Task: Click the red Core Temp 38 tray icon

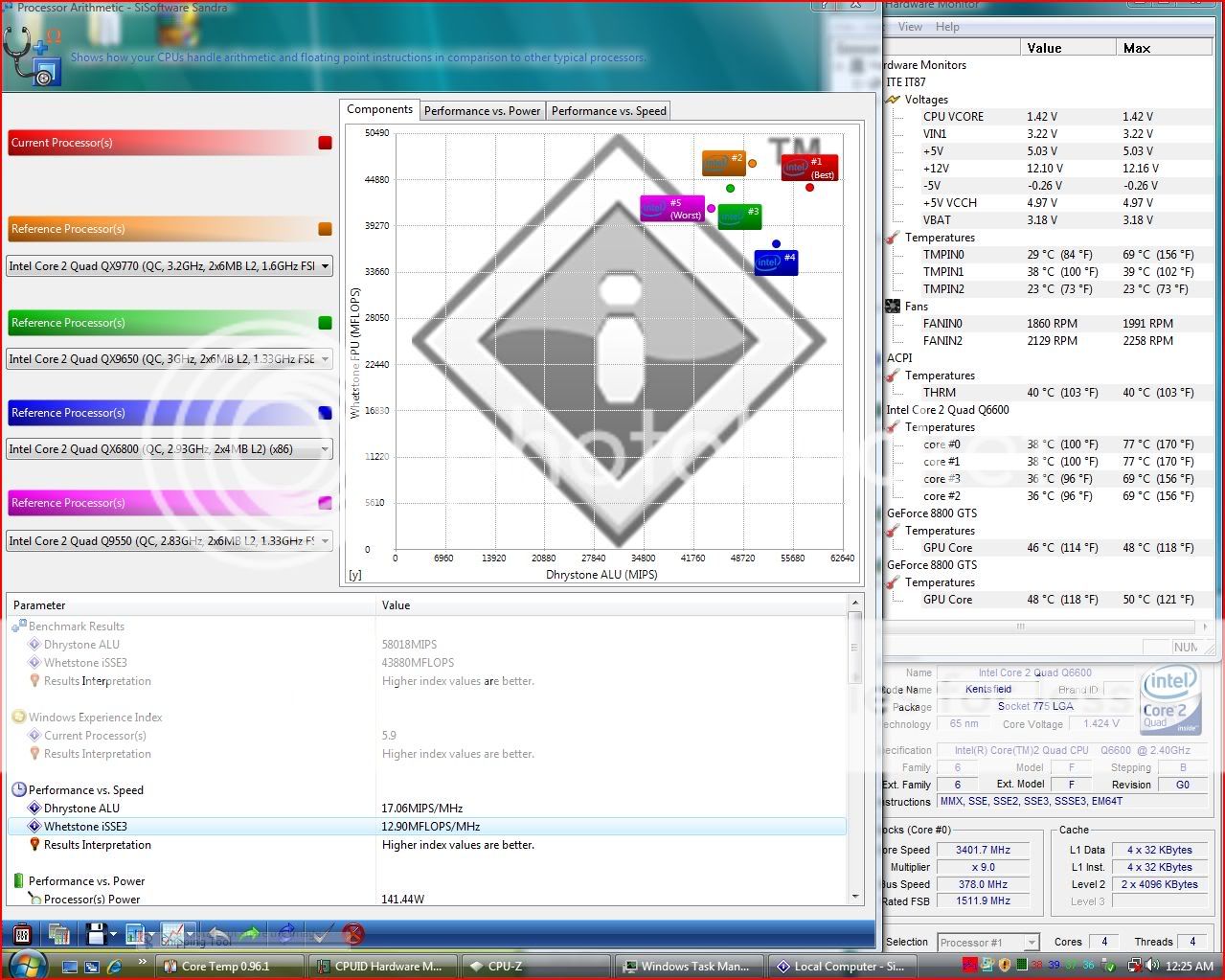Action: click(1037, 967)
